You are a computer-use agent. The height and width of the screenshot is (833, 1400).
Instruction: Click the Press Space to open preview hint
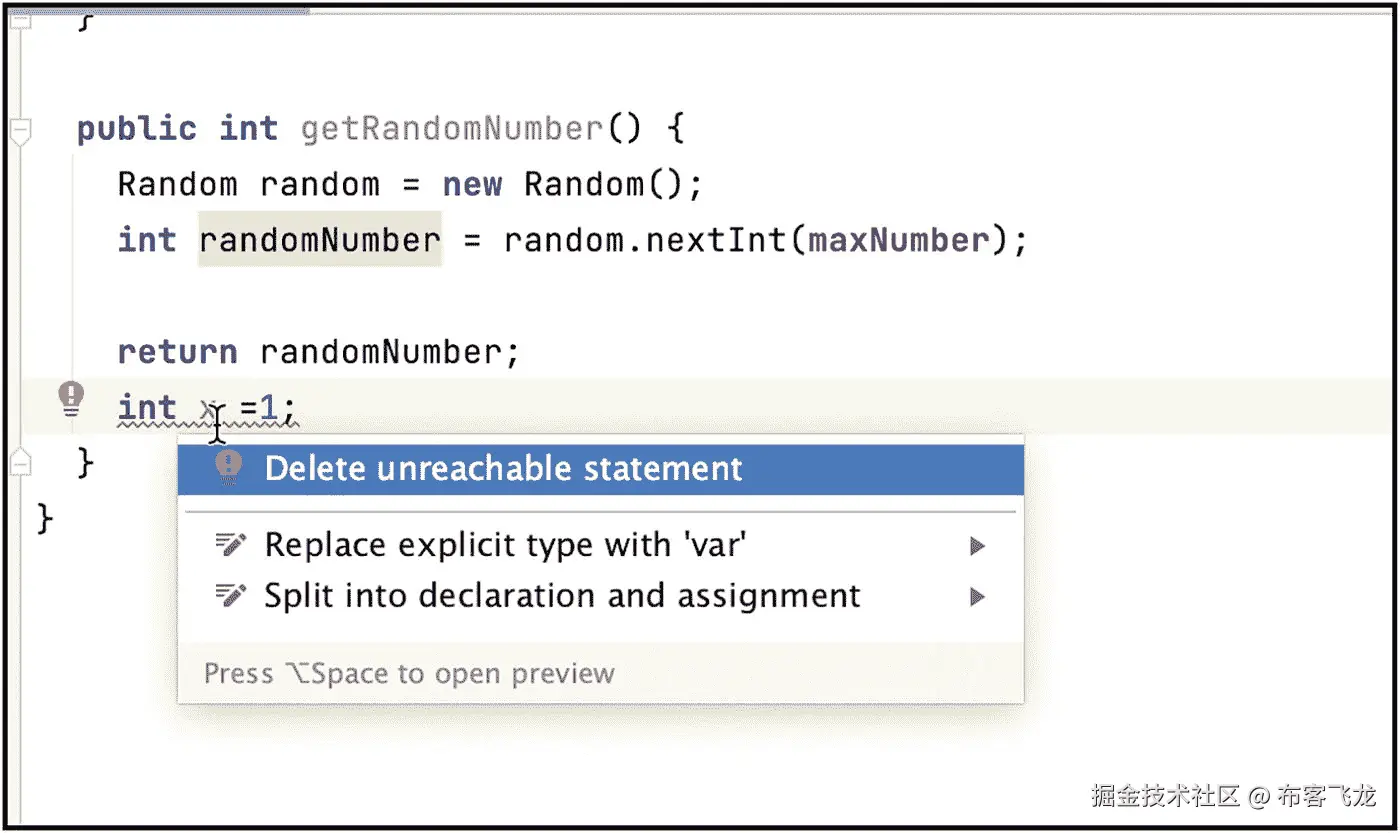(409, 673)
